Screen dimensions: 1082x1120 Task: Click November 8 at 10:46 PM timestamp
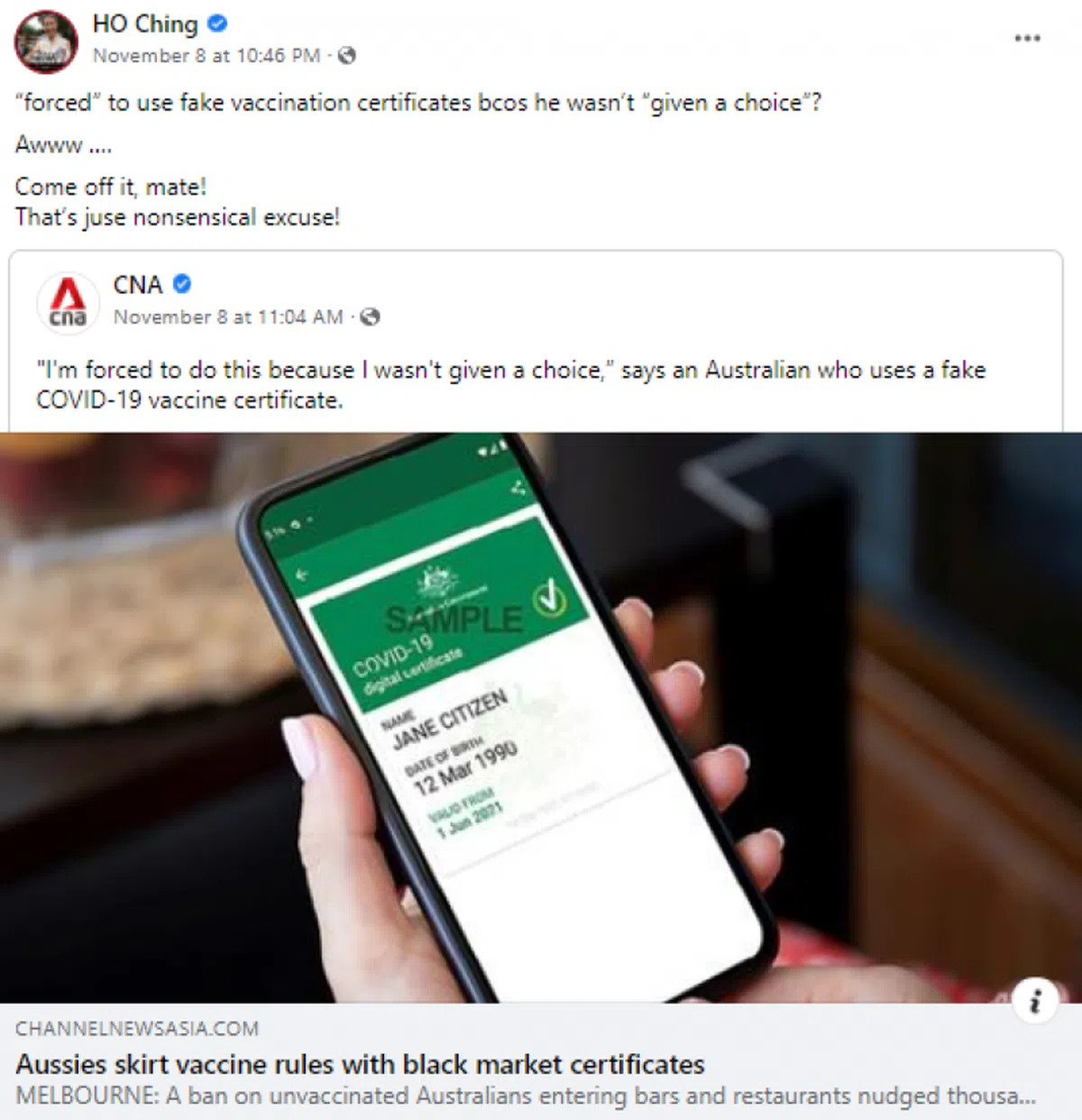pos(206,56)
